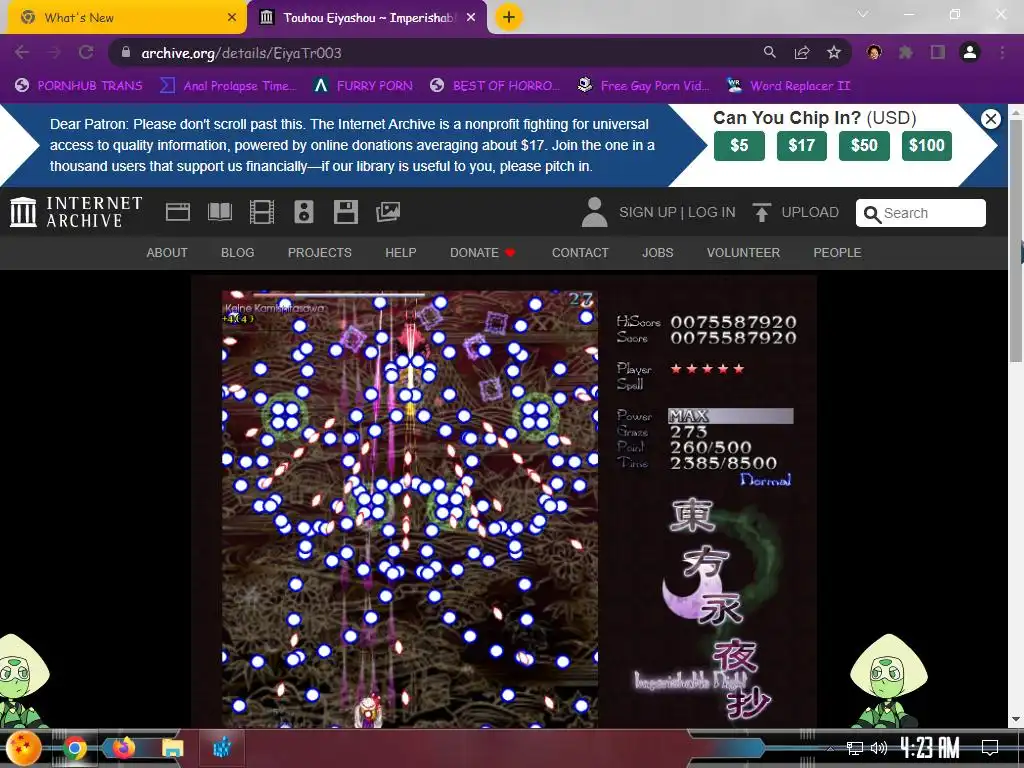Open the Word Replacer II bookmark

(x=789, y=86)
